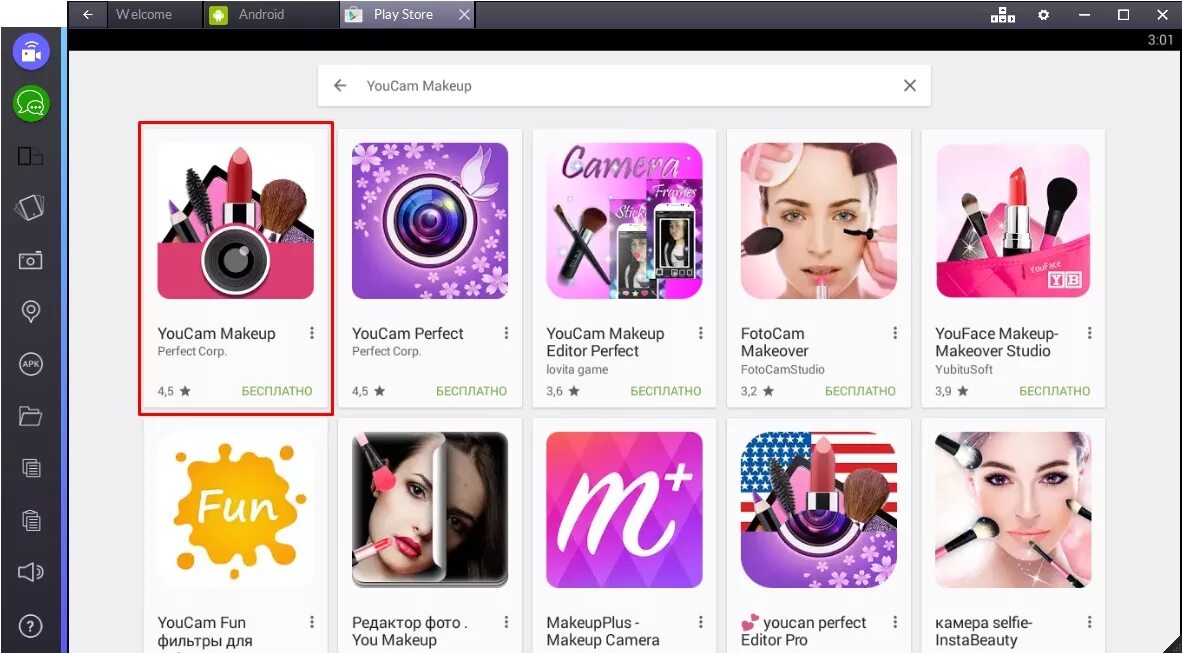Screen dimensions: 1182x653
Task: Open overflow menu for youcan perfect Editor Pro
Action: (x=896, y=622)
